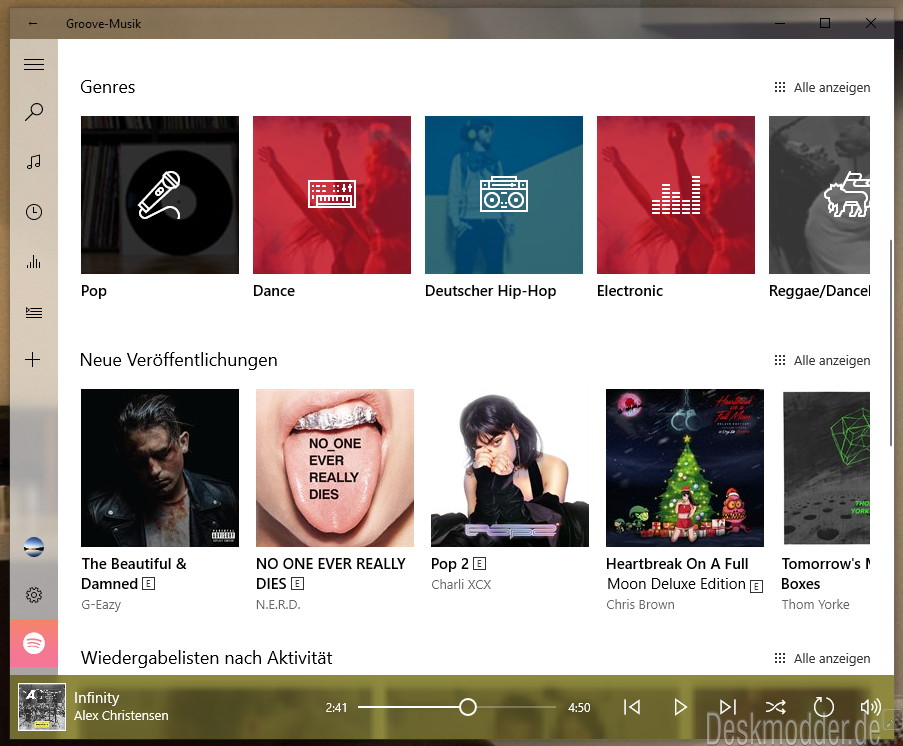
Task: Open The Beautiful & Damned album cover
Action: point(160,468)
